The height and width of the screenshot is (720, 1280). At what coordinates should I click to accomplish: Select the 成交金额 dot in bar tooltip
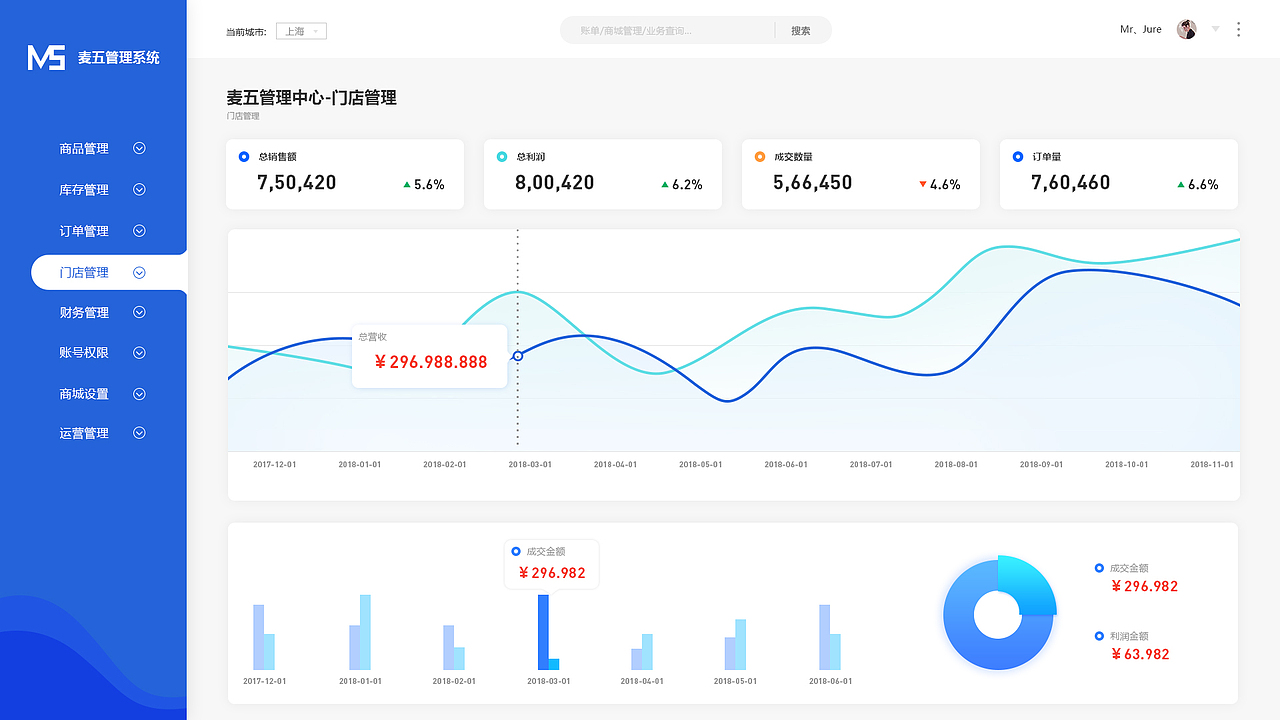pyautogui.click(x=516, y=551)
